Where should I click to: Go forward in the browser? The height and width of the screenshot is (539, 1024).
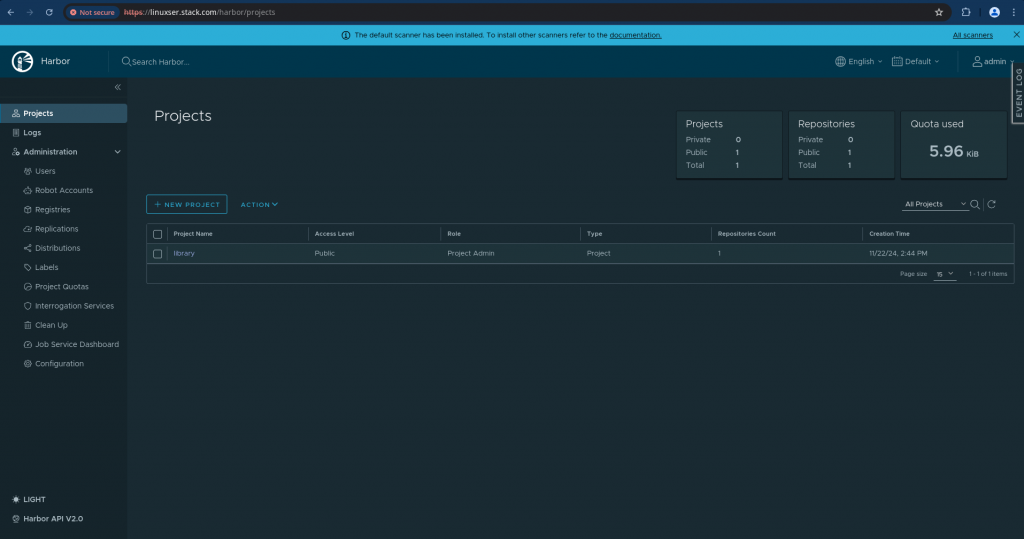pos(29,12)
